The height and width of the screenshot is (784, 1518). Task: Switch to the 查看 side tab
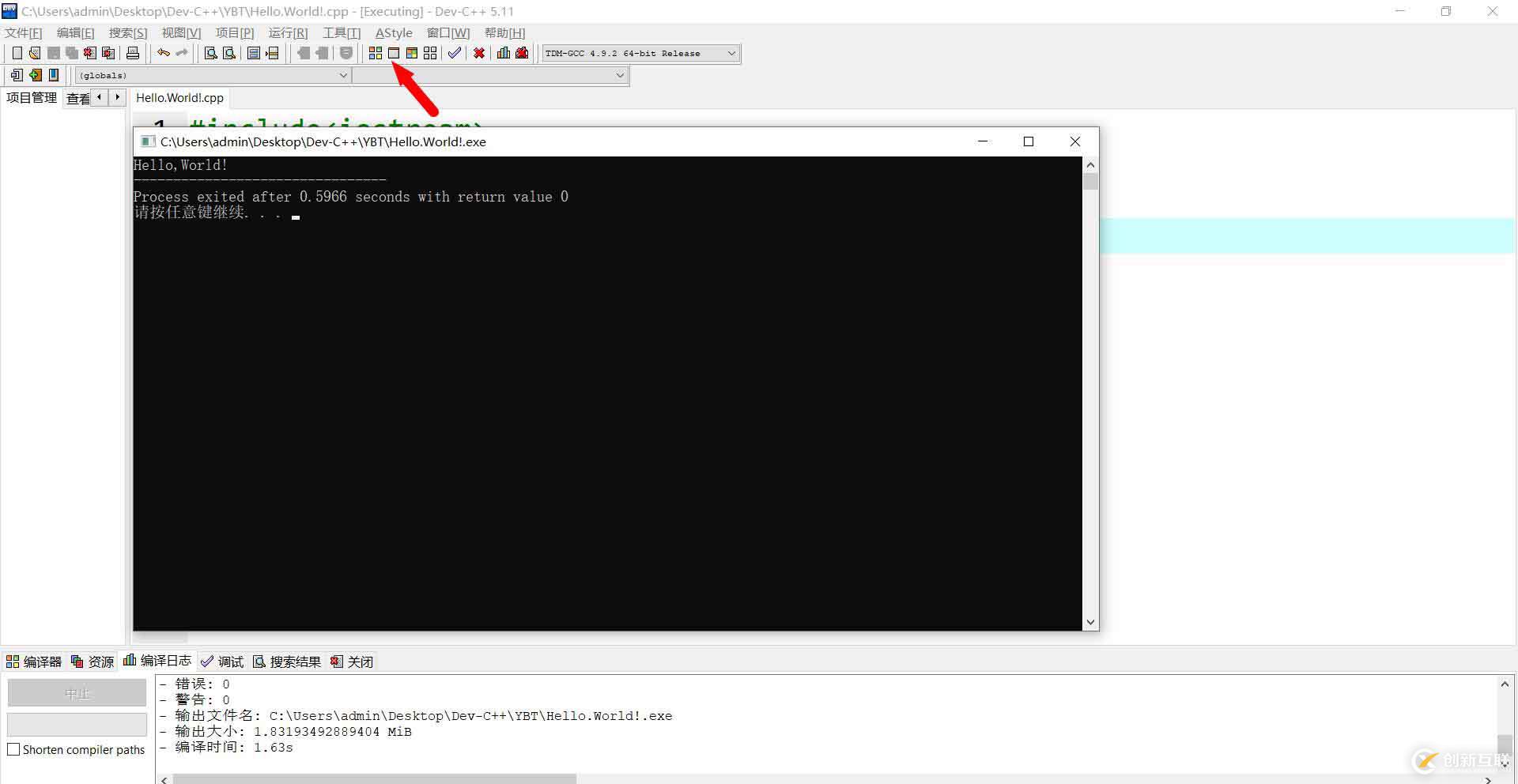click(77, 99)
